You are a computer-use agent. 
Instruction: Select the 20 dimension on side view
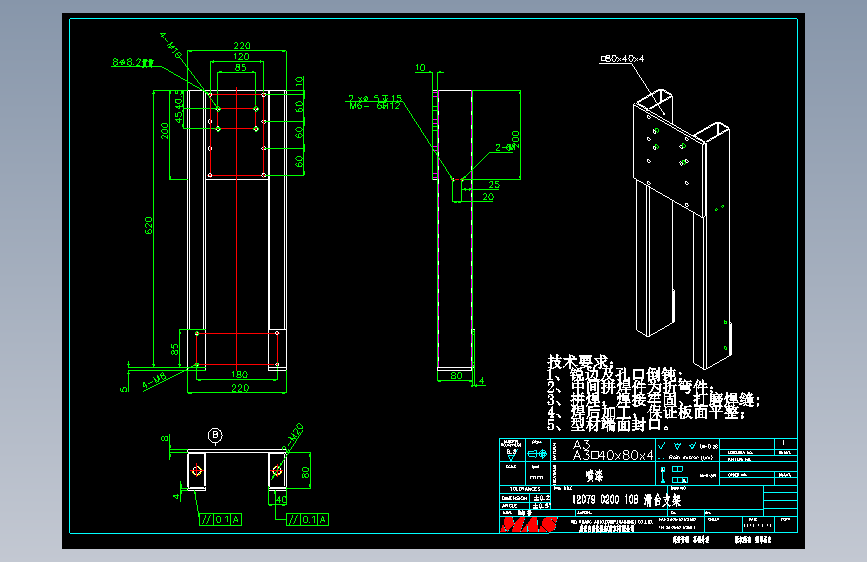point(488,196)
